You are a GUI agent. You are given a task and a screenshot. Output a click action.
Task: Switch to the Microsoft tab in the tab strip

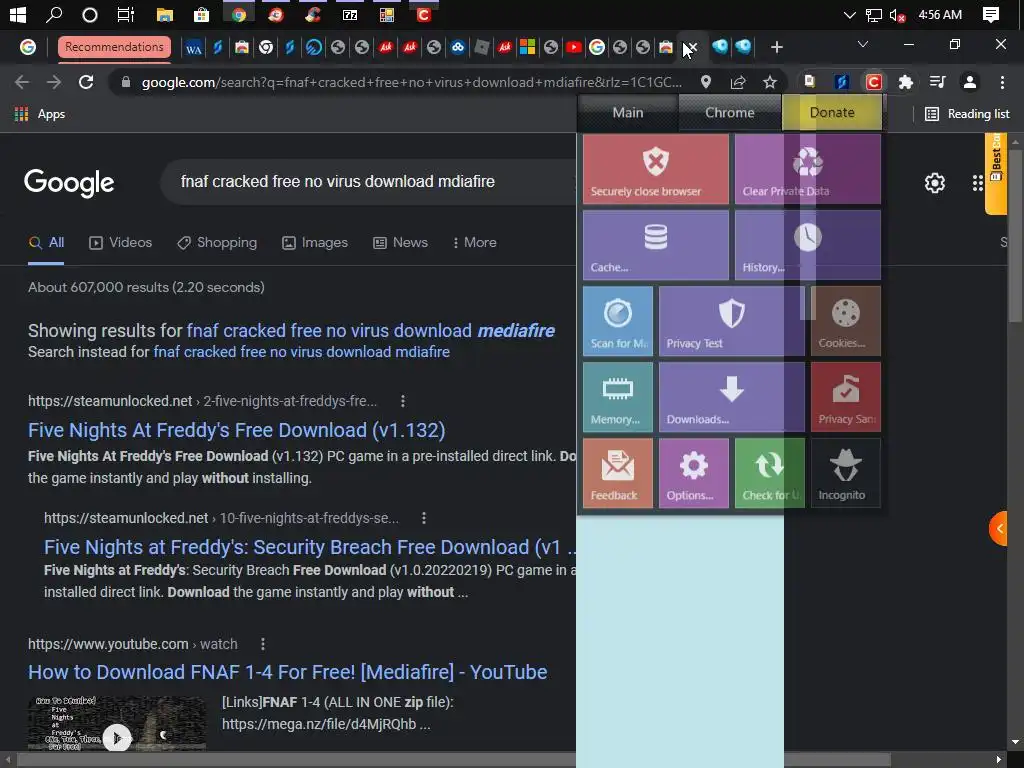click(527, 47)
